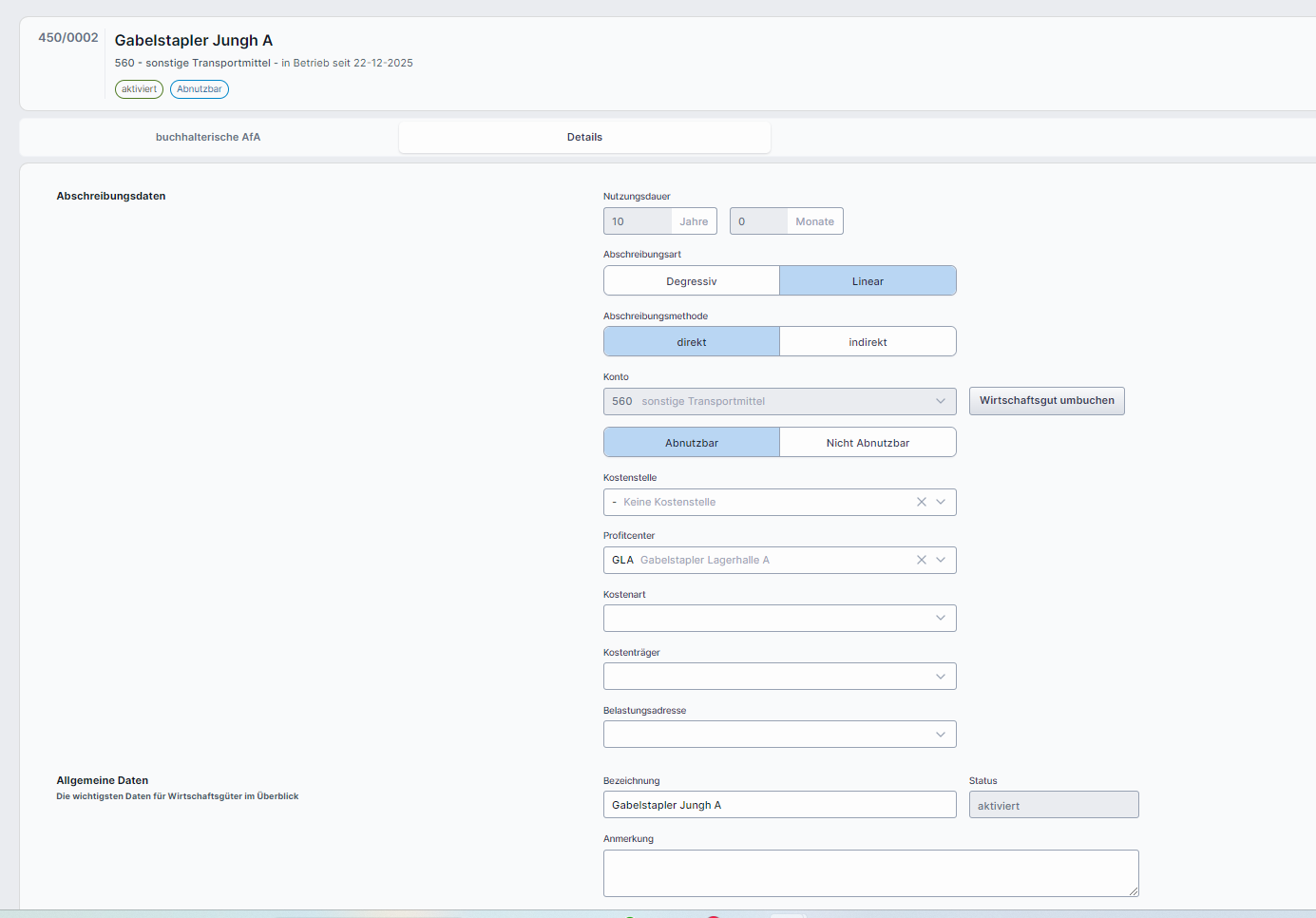The image size is (1316, 918).
Task: Open the Kostenstelle dropdown chevron
Action: pyautogui.click(x=941, y=502)
